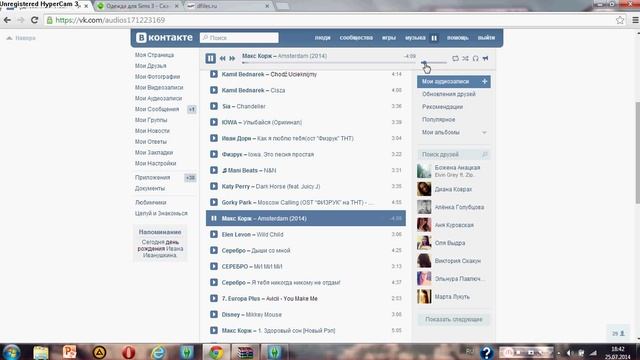The width and height of the screenshot is (640, 360).
Task: Click выйти to log out
Action: [486, 38]
